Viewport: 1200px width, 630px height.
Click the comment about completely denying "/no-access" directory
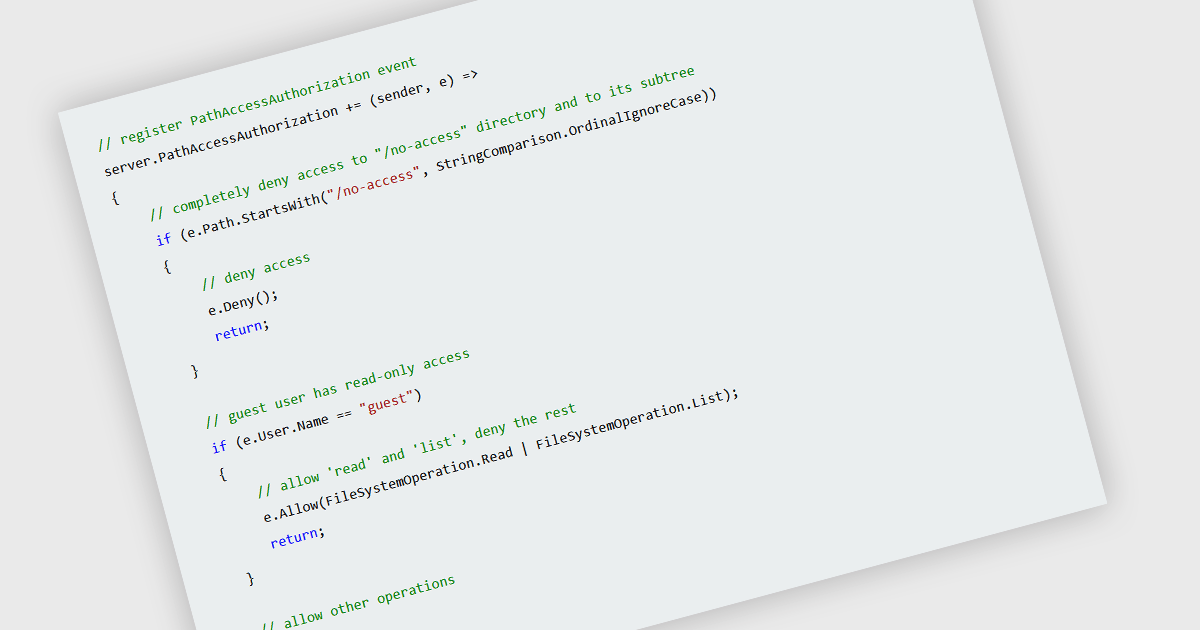[423, 141]
